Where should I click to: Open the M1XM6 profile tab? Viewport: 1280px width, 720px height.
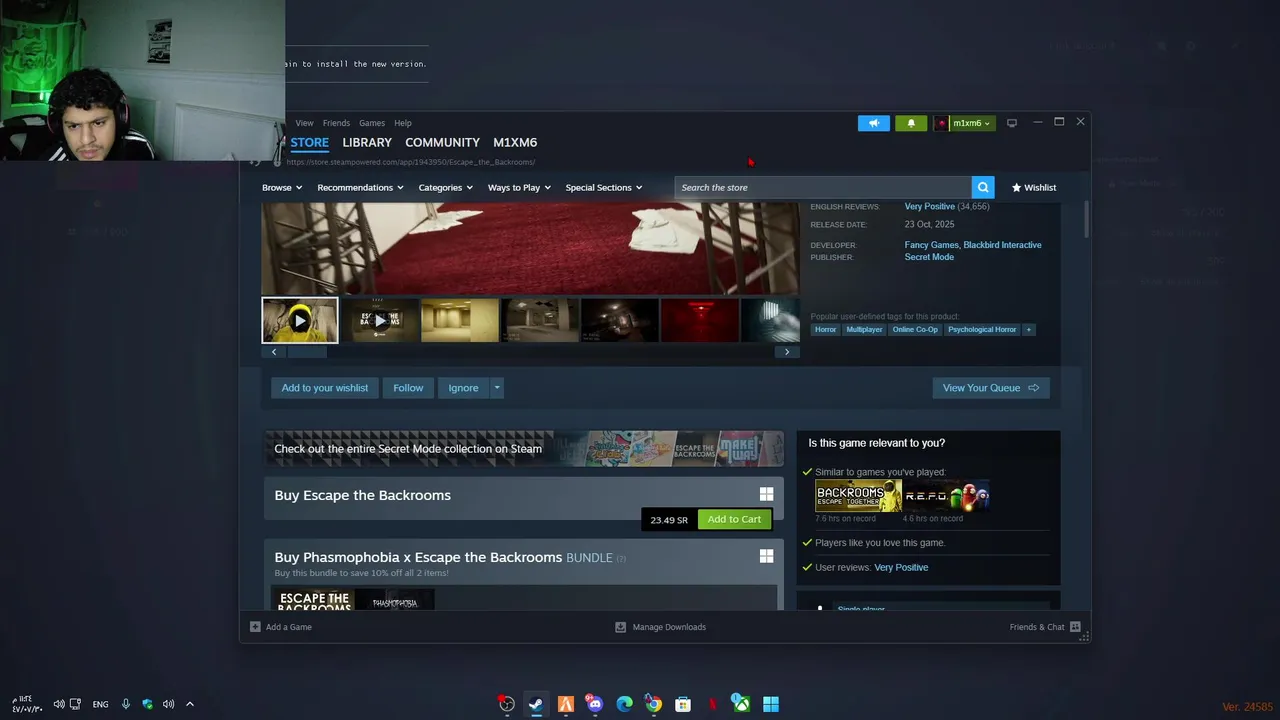(x=515, y=142)
